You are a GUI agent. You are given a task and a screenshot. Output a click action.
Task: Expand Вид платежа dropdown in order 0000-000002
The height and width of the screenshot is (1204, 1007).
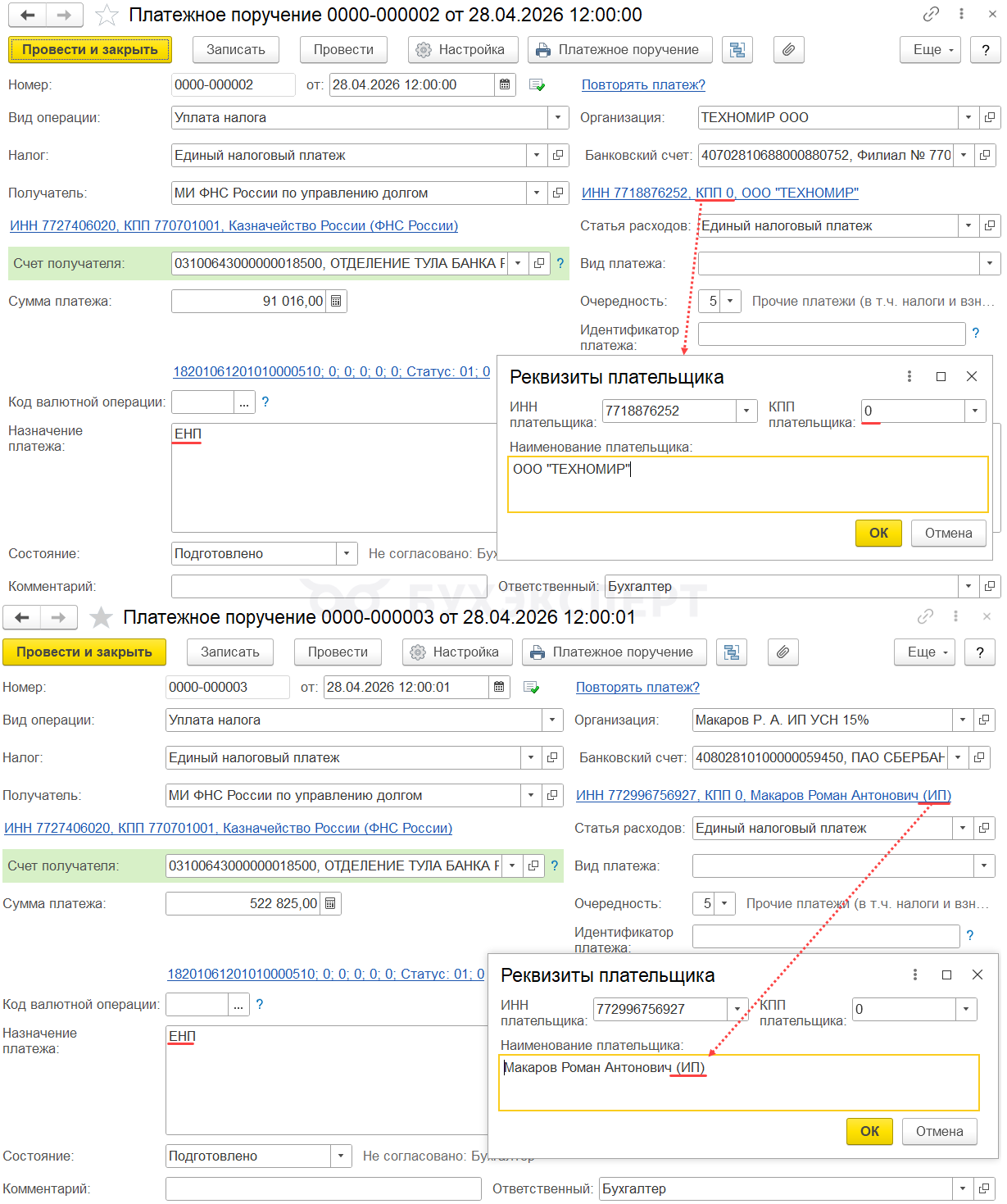[x=990, y=263]
